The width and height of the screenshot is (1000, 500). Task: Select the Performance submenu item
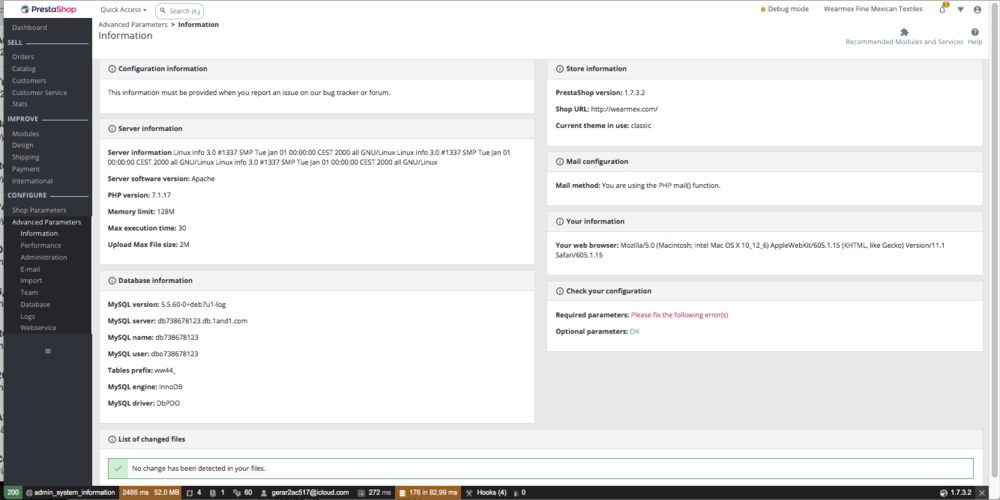41,246
